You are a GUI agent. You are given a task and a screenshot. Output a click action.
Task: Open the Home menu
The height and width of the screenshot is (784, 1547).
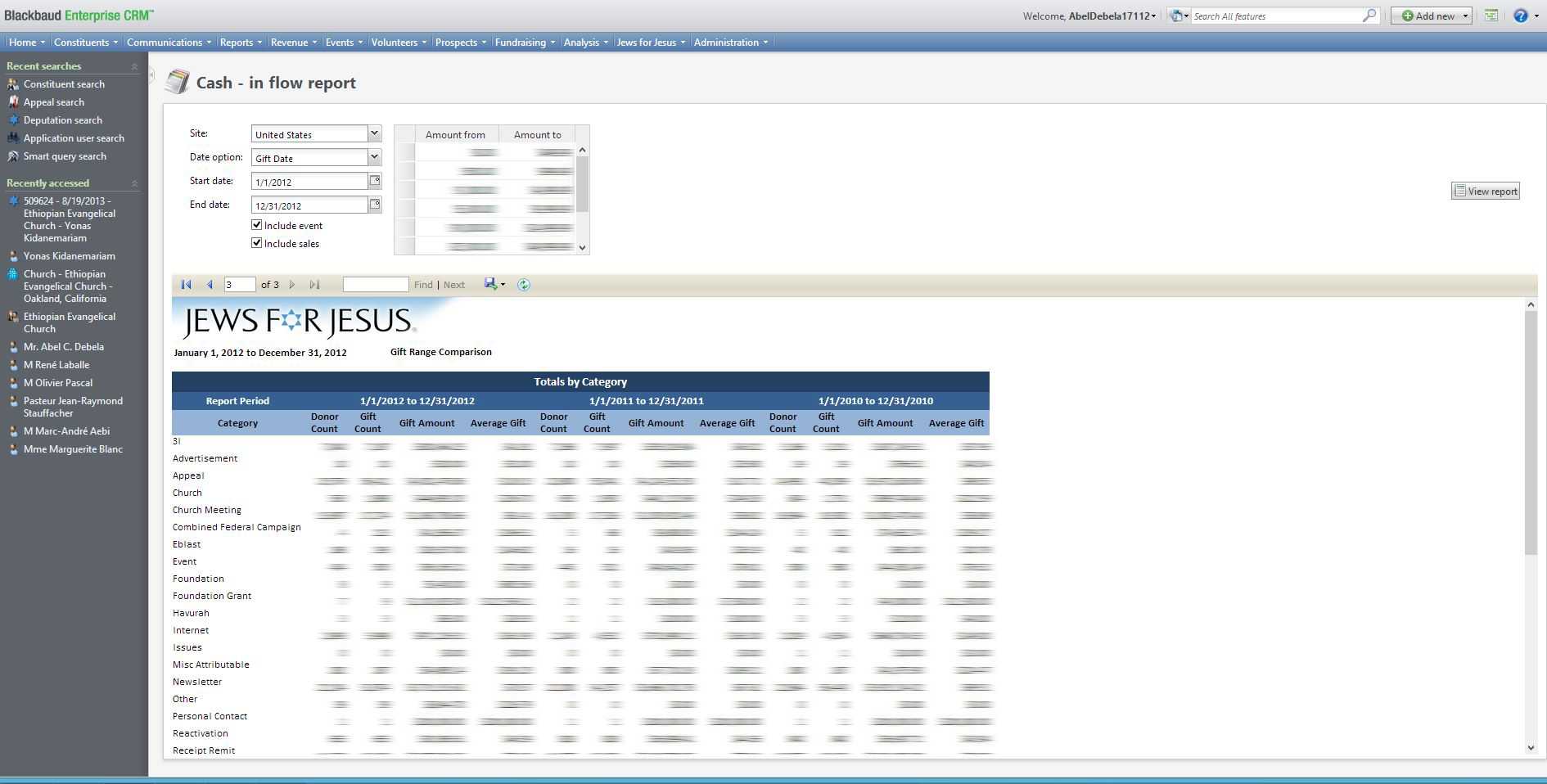(x=27, y=43)
